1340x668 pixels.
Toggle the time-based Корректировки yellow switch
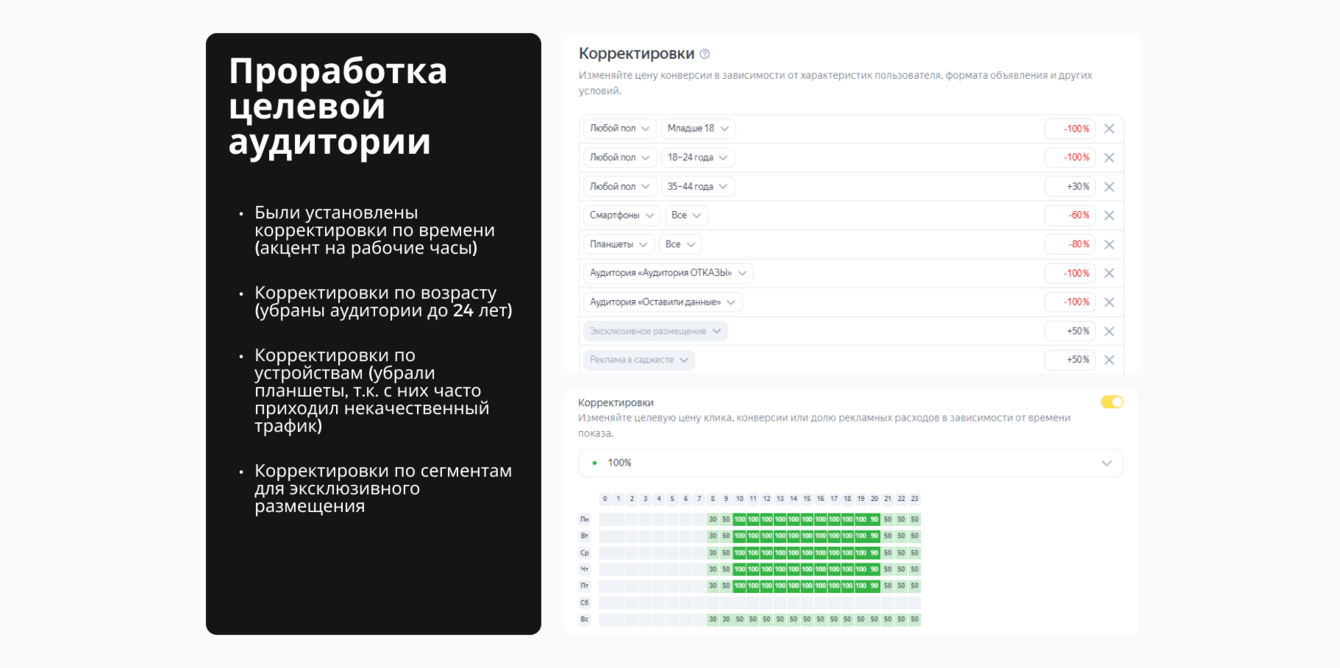pos(1112,402)
